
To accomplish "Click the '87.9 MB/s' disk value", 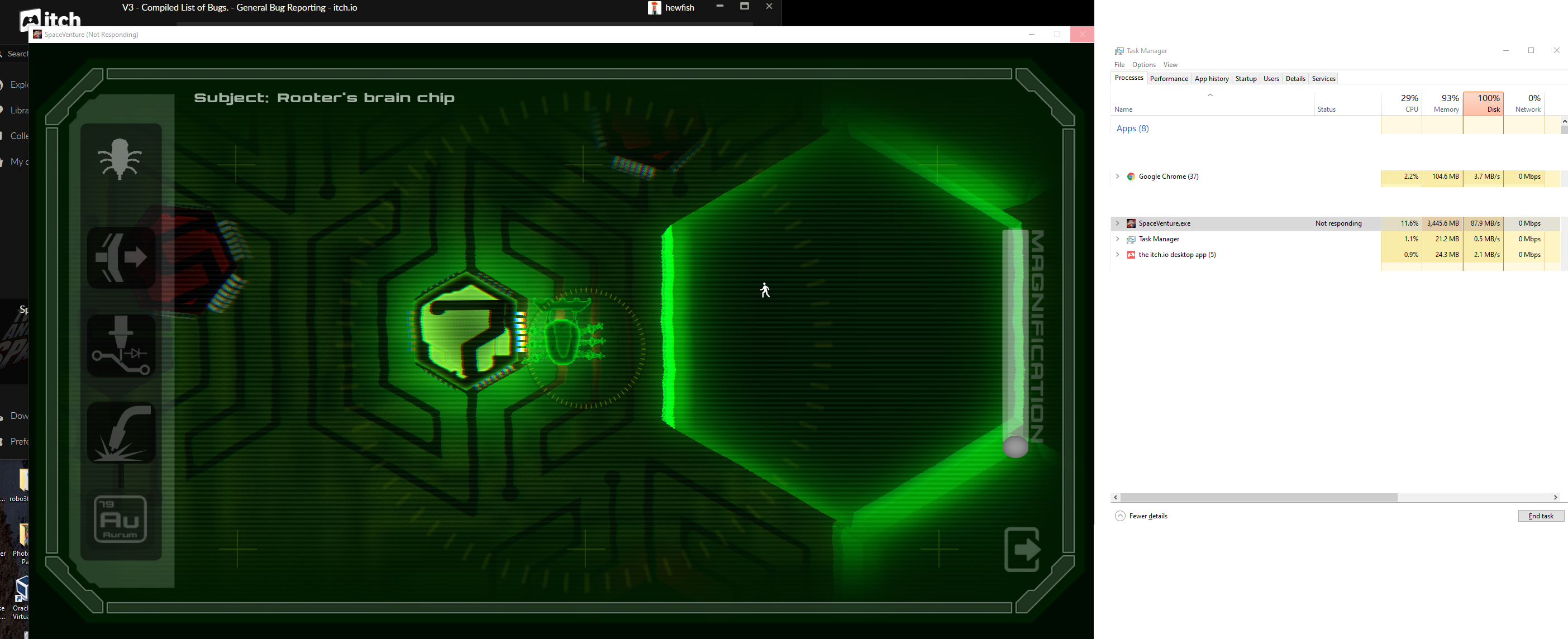I will [1485, 223].
